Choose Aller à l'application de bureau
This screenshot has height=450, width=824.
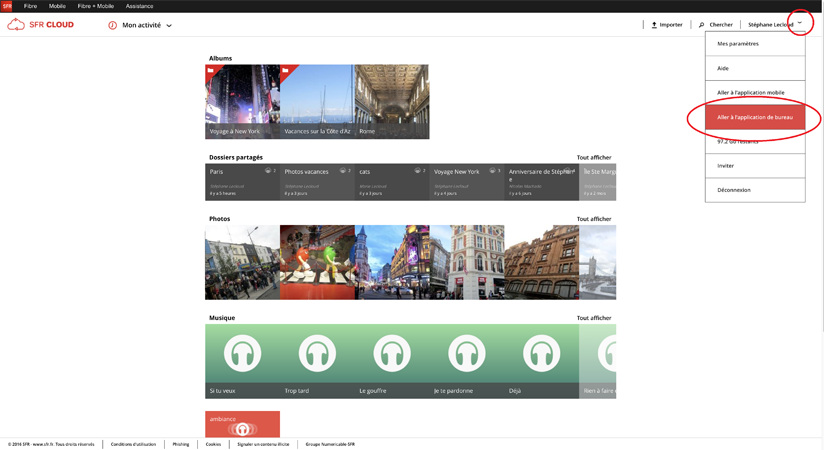click(755, 117)
